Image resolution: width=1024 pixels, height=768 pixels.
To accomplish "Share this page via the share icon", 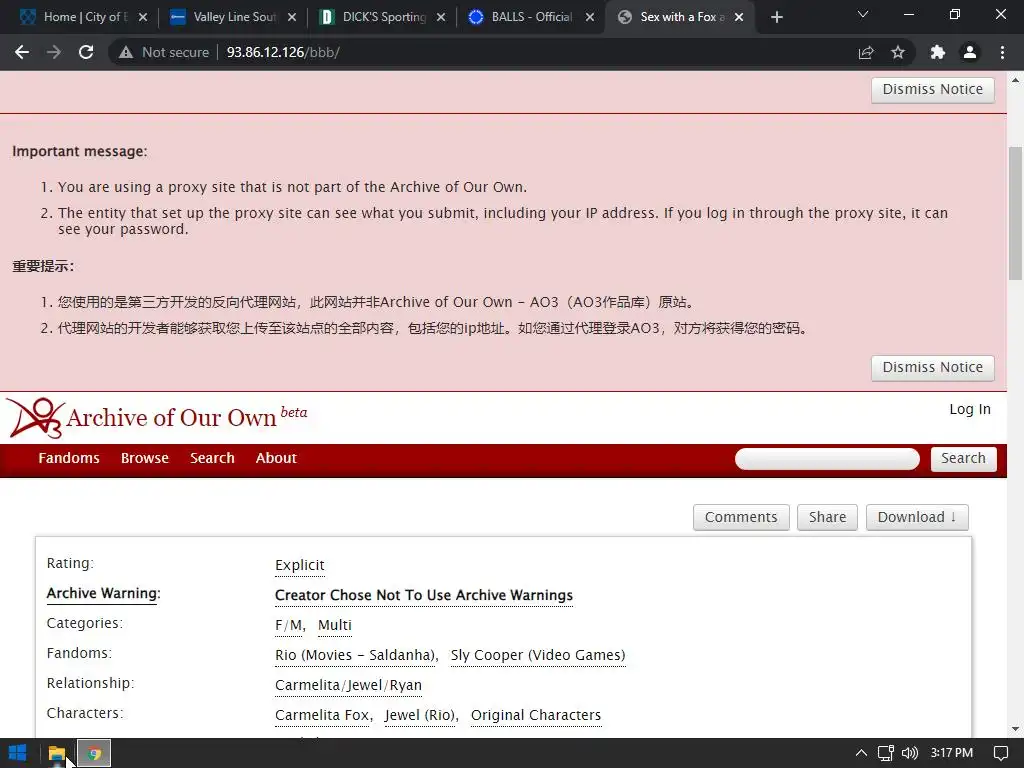I will click(866, 52).
